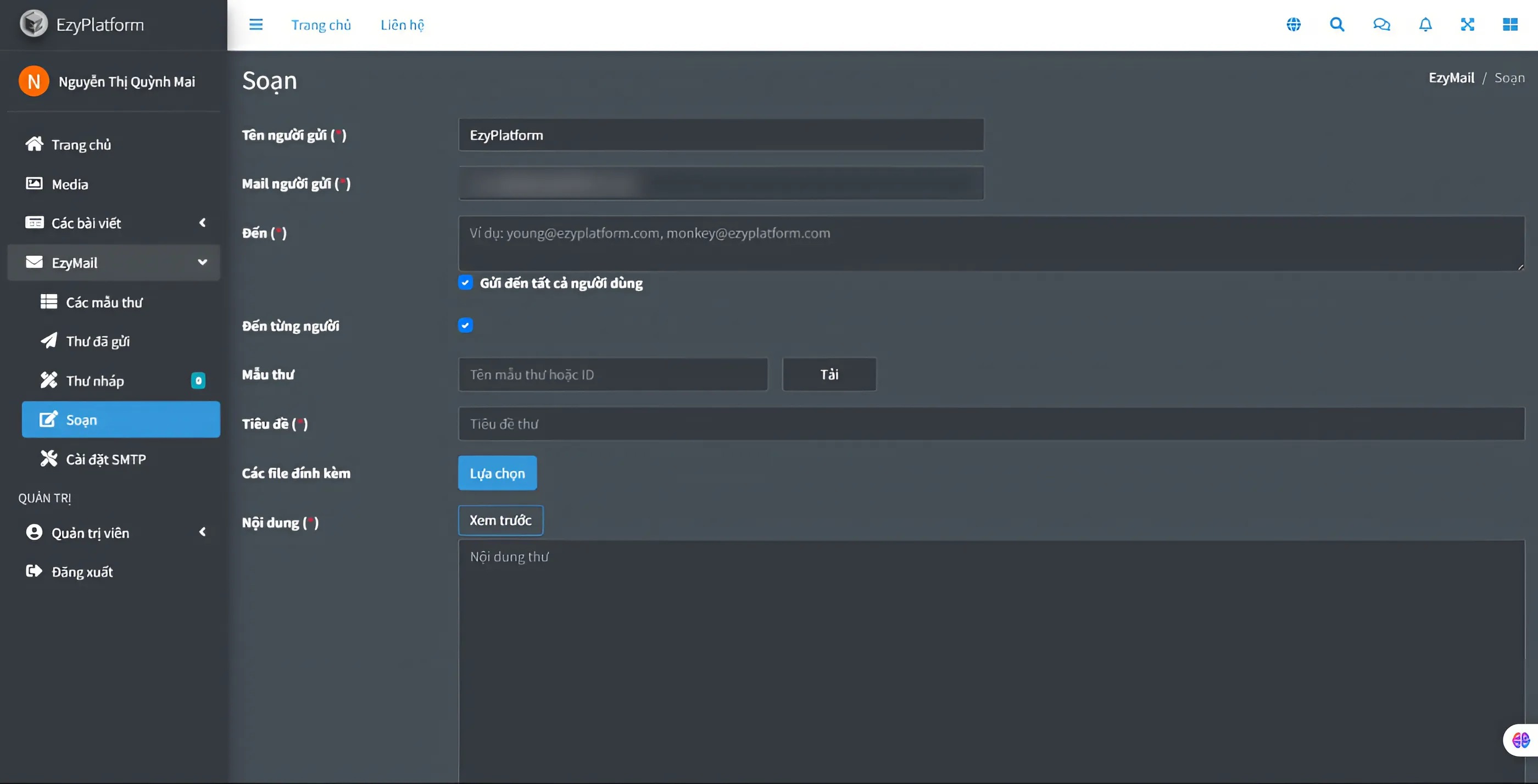Click the QUẢN TRỊ section heading
1538x784 pixels.
[x=44, y=497]
